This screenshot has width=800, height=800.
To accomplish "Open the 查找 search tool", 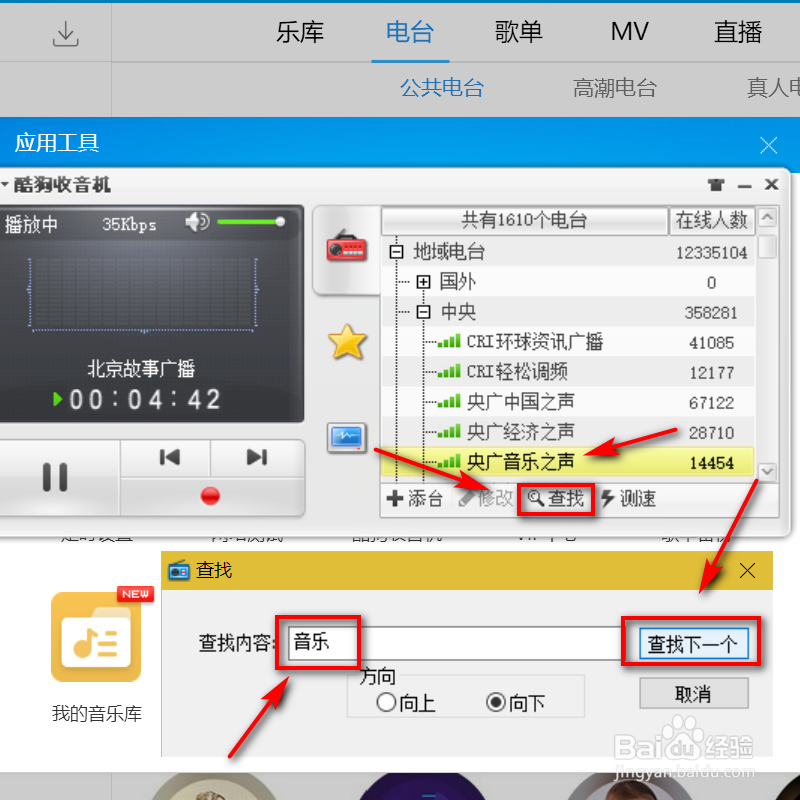I will 556,498.
